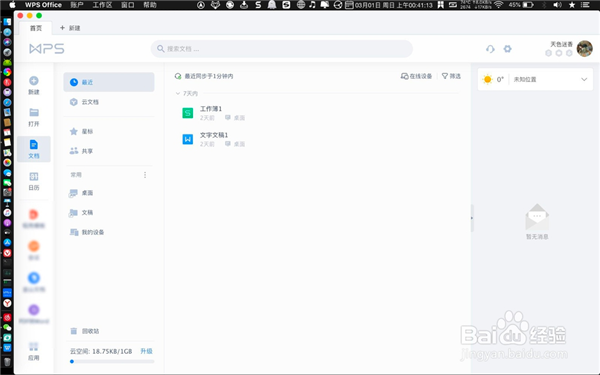600x375 pixels.
Task: Click the 搜索文档 search field
Action: (x=282, y=49)
